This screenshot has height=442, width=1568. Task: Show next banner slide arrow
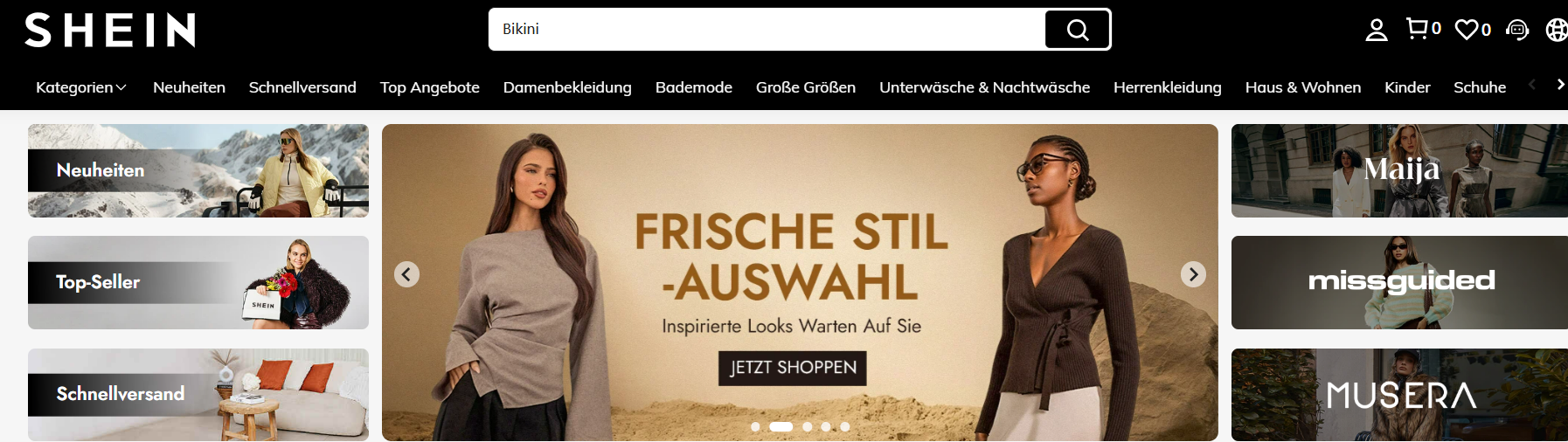(1193, 274)
